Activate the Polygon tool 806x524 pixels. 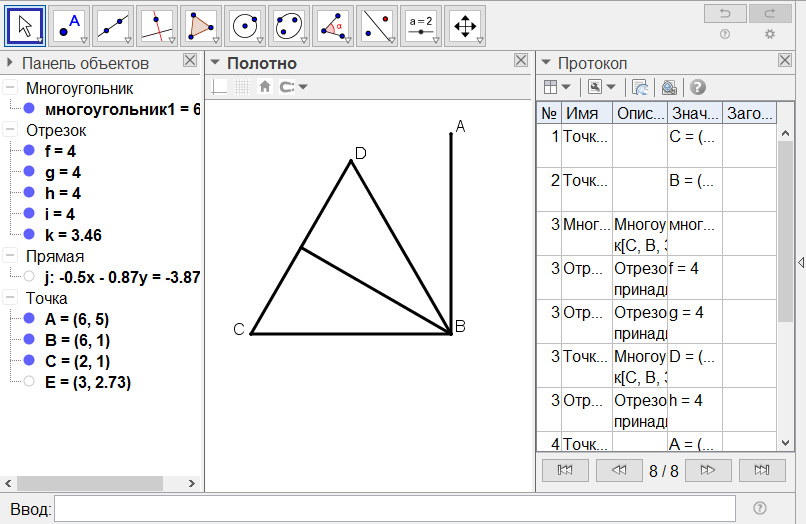201,26
